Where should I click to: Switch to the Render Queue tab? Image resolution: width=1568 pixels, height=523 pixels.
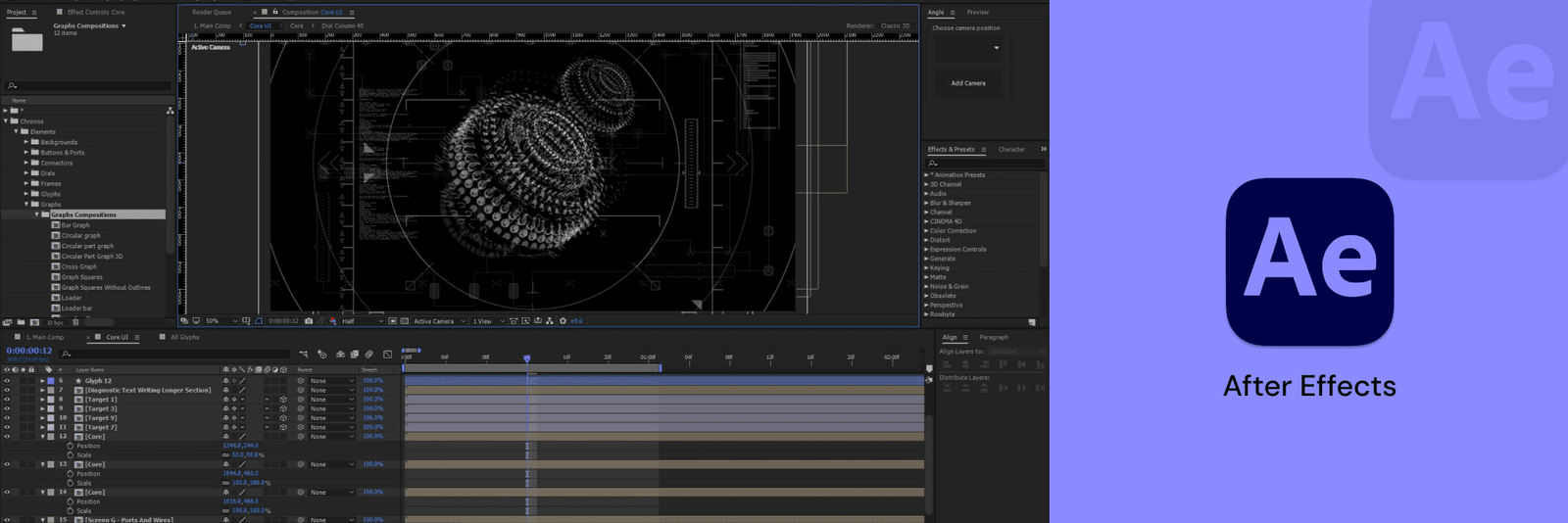click(212, 13)
